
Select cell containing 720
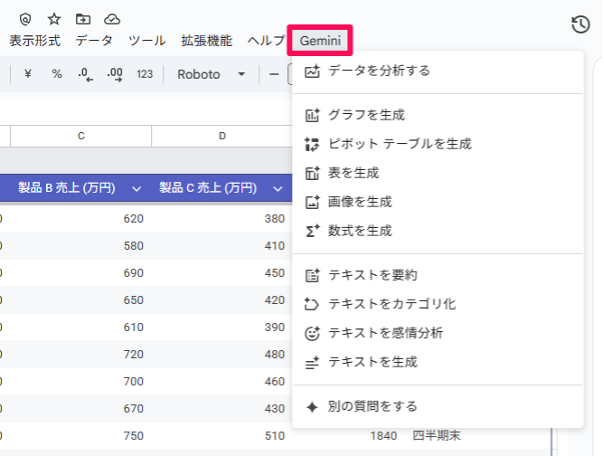coord(81,354)
